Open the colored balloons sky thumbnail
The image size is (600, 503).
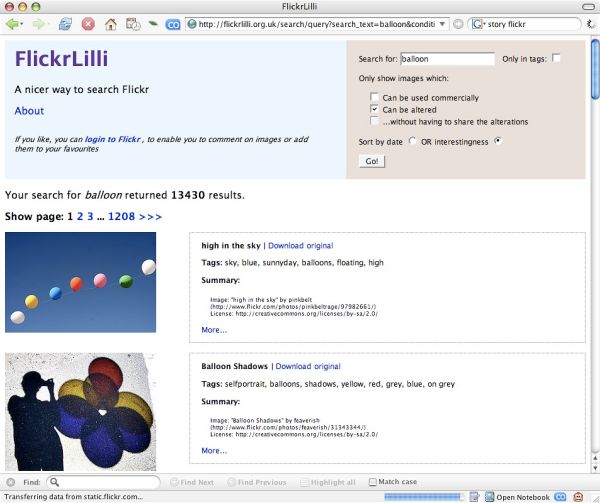pos(80,282)
